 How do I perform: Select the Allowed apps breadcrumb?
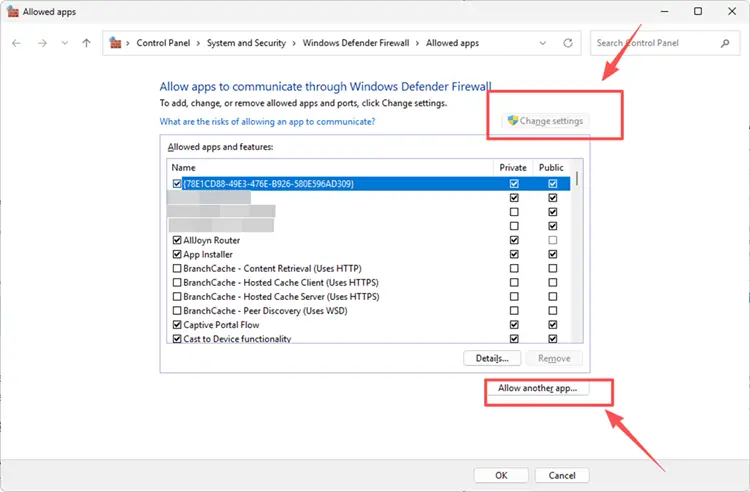point(452,43)
